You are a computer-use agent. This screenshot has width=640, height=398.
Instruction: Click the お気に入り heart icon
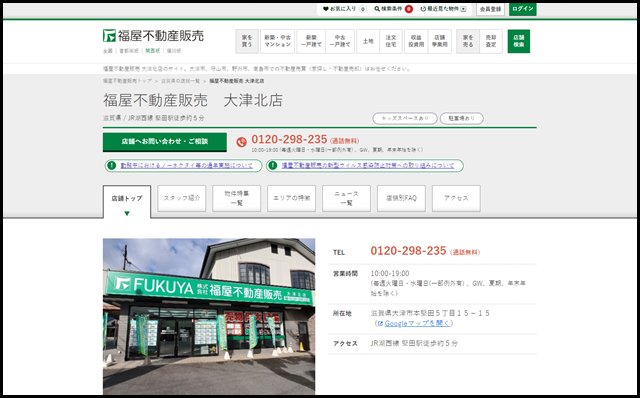coord(325,9)
